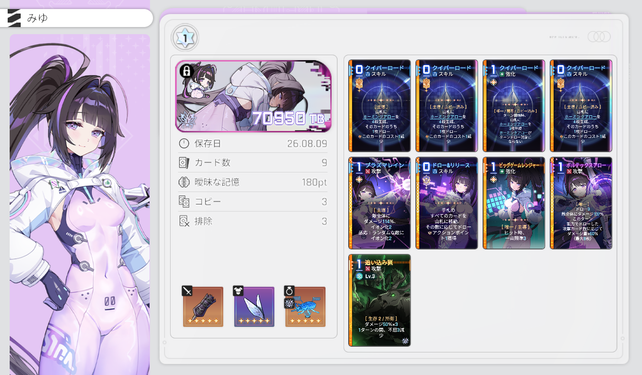Click the clock icon beside 保存日

(184, 143)
